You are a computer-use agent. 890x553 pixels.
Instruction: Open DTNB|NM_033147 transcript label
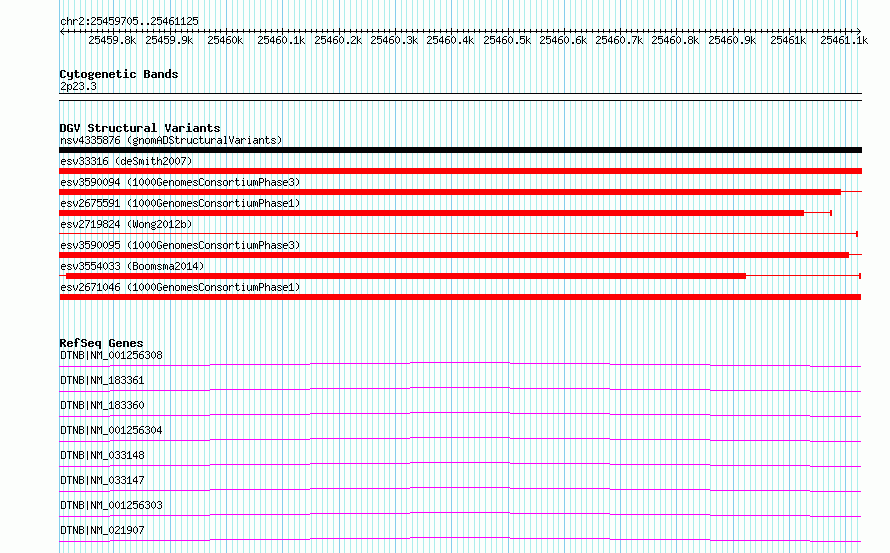click(102, 480)
